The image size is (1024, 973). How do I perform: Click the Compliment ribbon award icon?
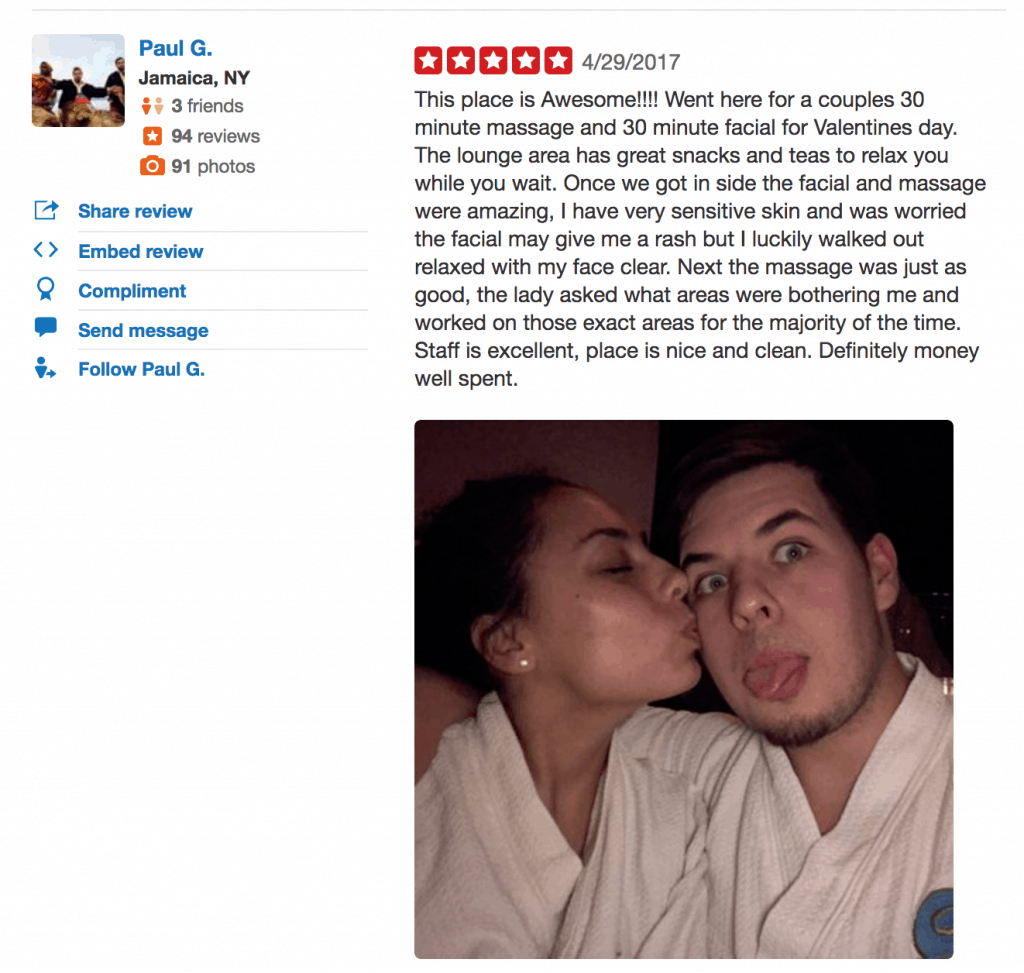(46, 289)
